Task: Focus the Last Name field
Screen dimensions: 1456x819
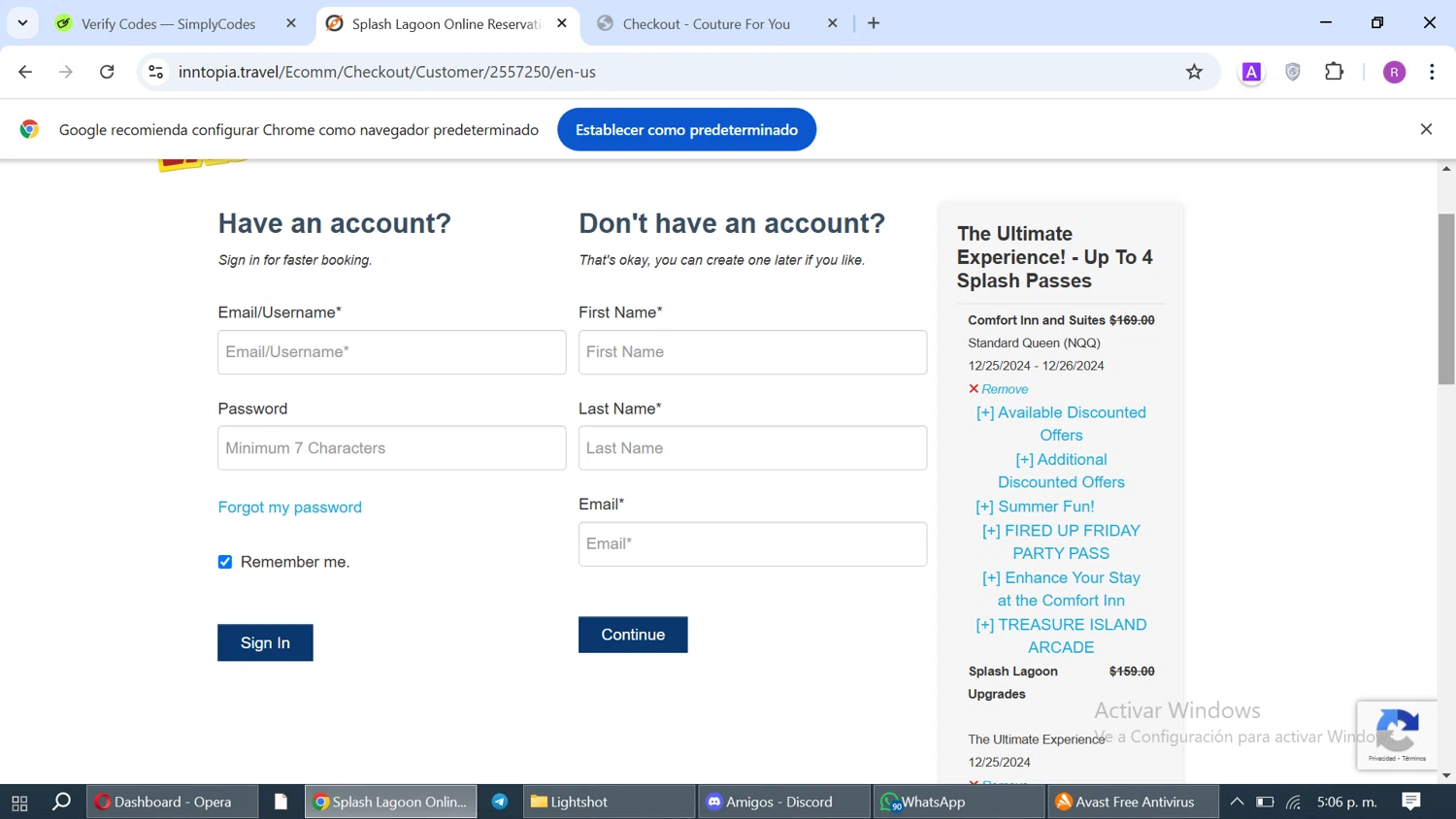Action: 752,448
